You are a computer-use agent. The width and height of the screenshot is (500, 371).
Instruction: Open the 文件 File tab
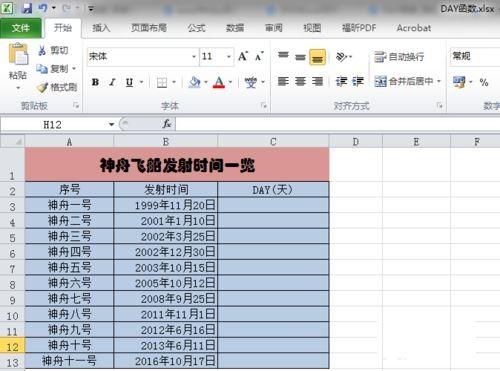click(x=21, y=28)
